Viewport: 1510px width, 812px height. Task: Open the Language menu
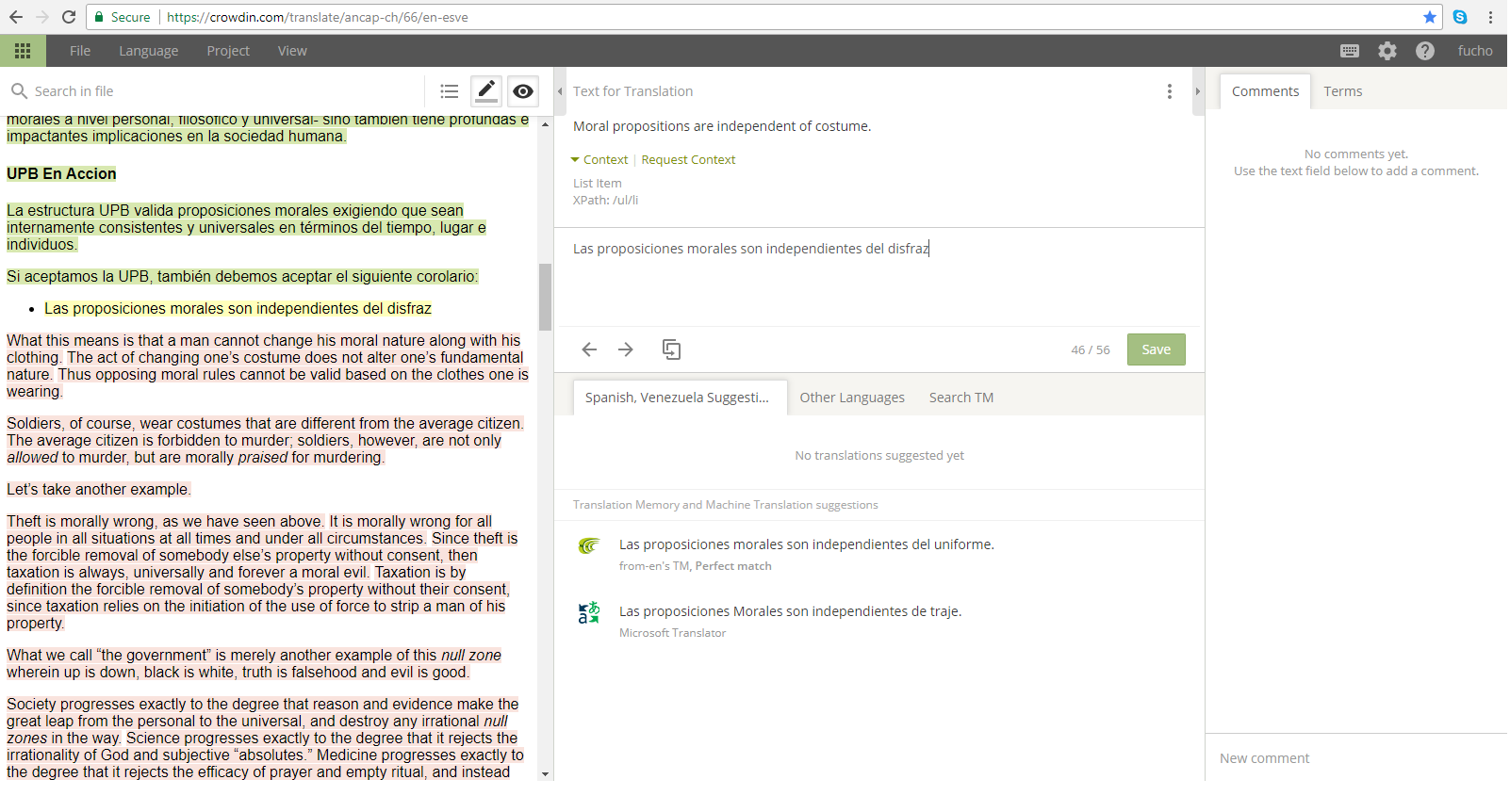(x=148, y=51)
